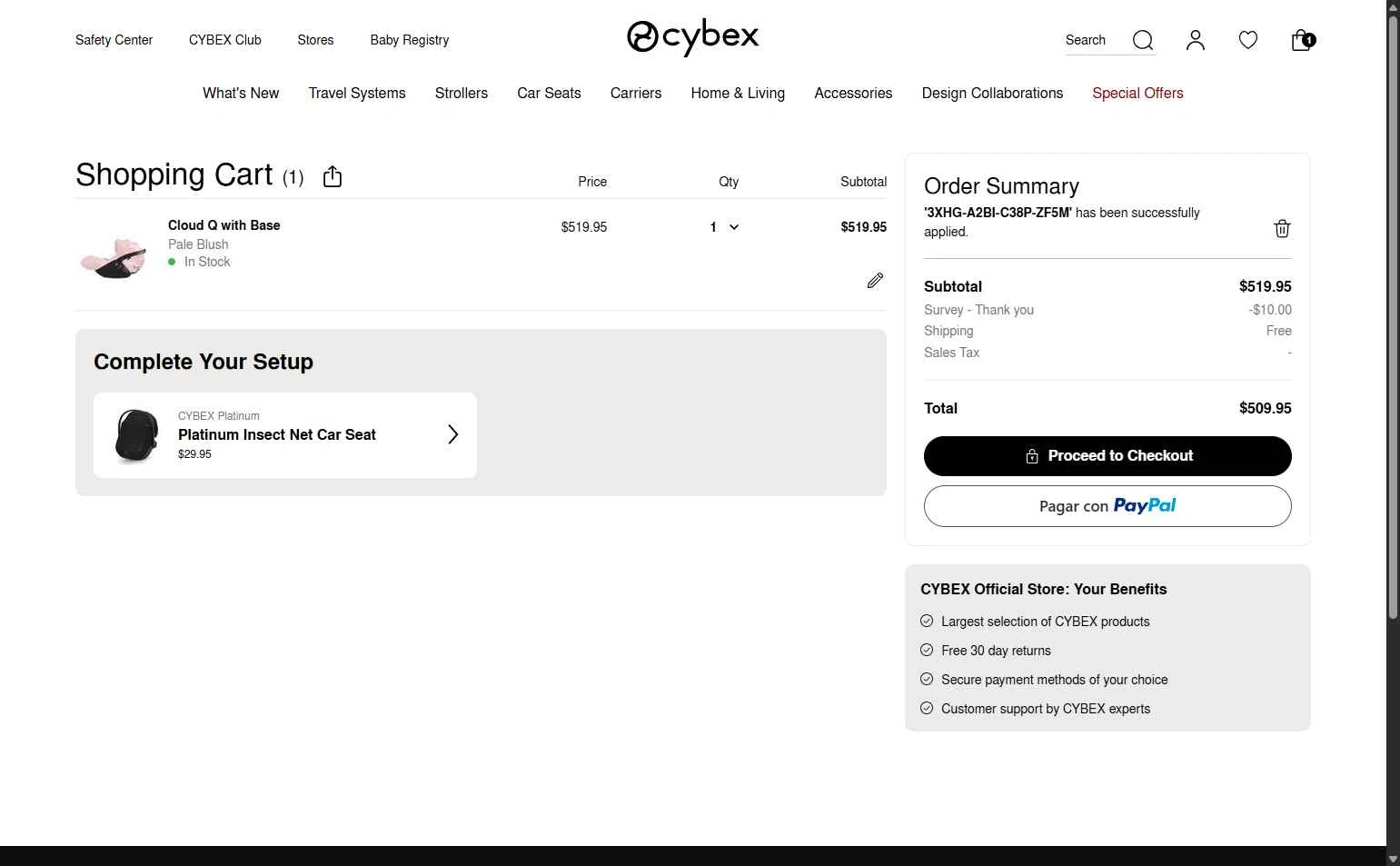Open the quantity dropdown for Cloud Q

click(x=725, y=227)
